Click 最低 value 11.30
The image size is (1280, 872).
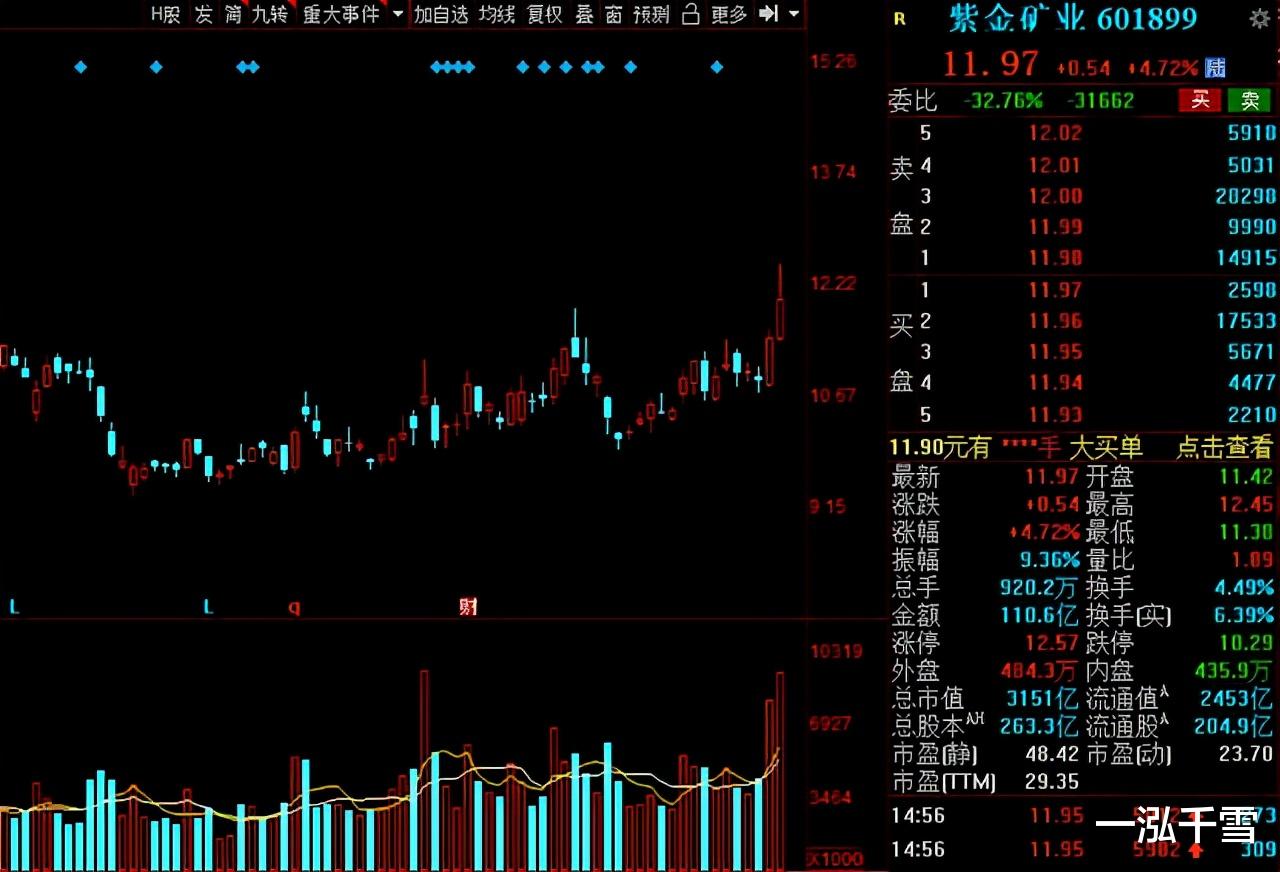click(1246, 533)
